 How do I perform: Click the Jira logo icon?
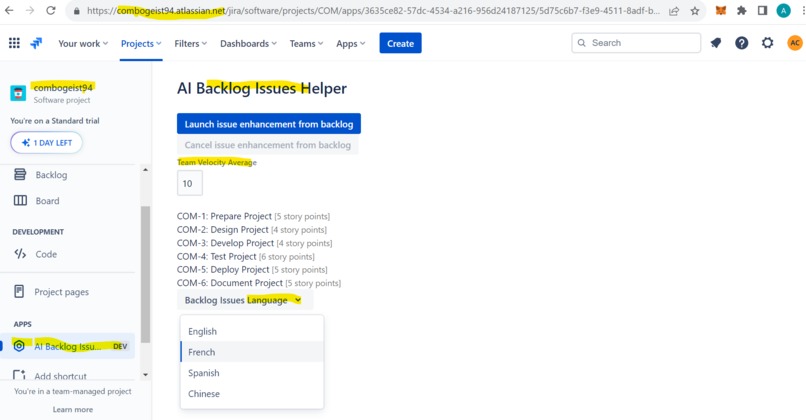pos(36,43)
